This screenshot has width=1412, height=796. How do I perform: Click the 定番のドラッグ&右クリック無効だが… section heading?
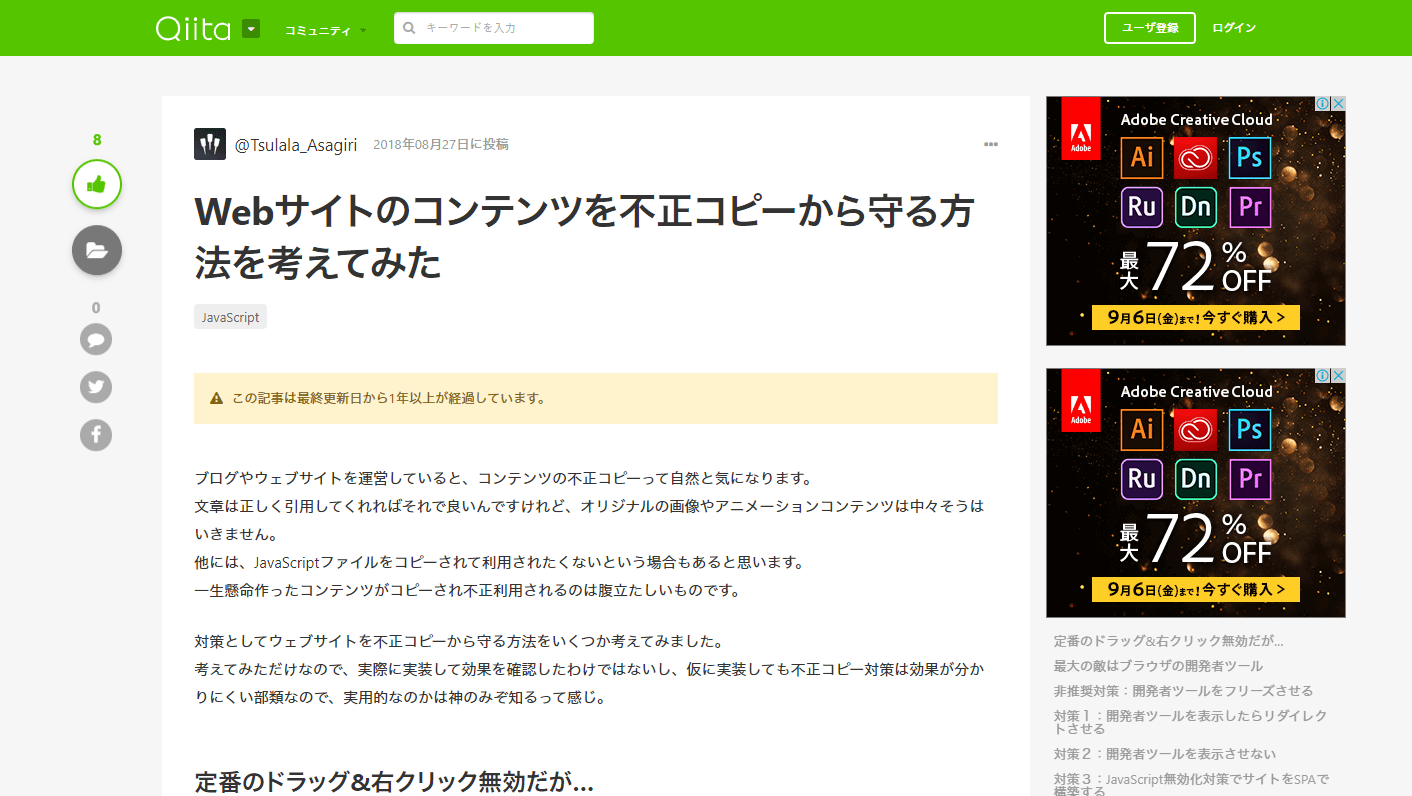click(394, 782)
